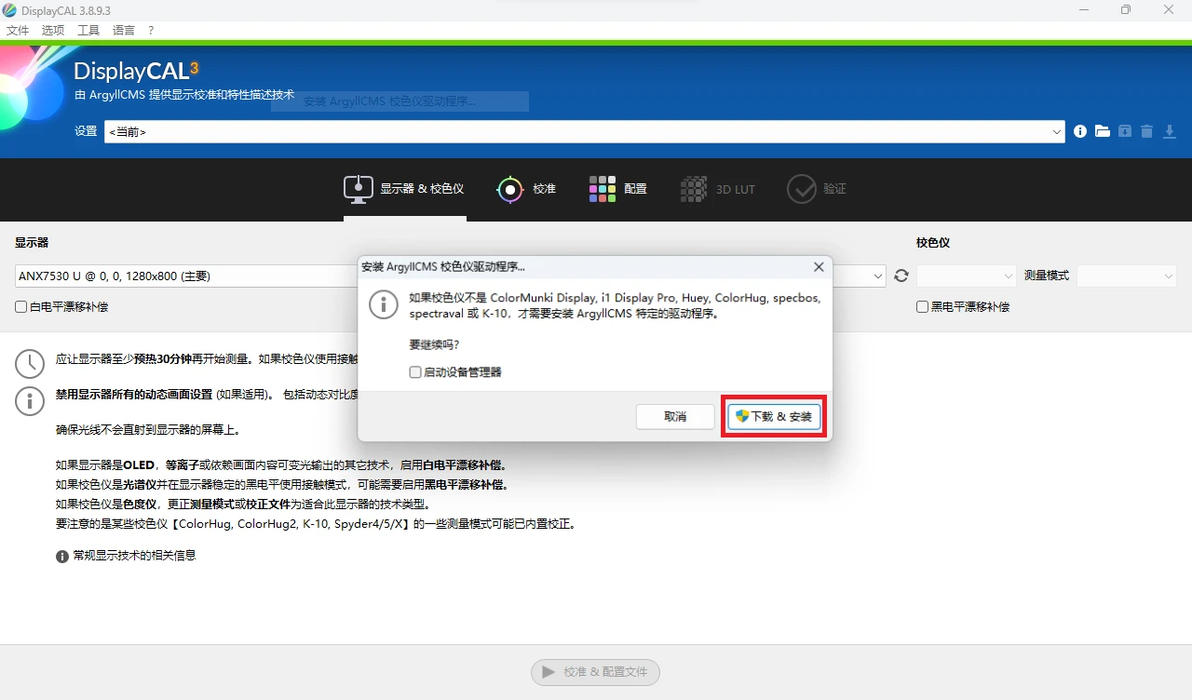Click the delete settings trash icon

click(1147, 131)
